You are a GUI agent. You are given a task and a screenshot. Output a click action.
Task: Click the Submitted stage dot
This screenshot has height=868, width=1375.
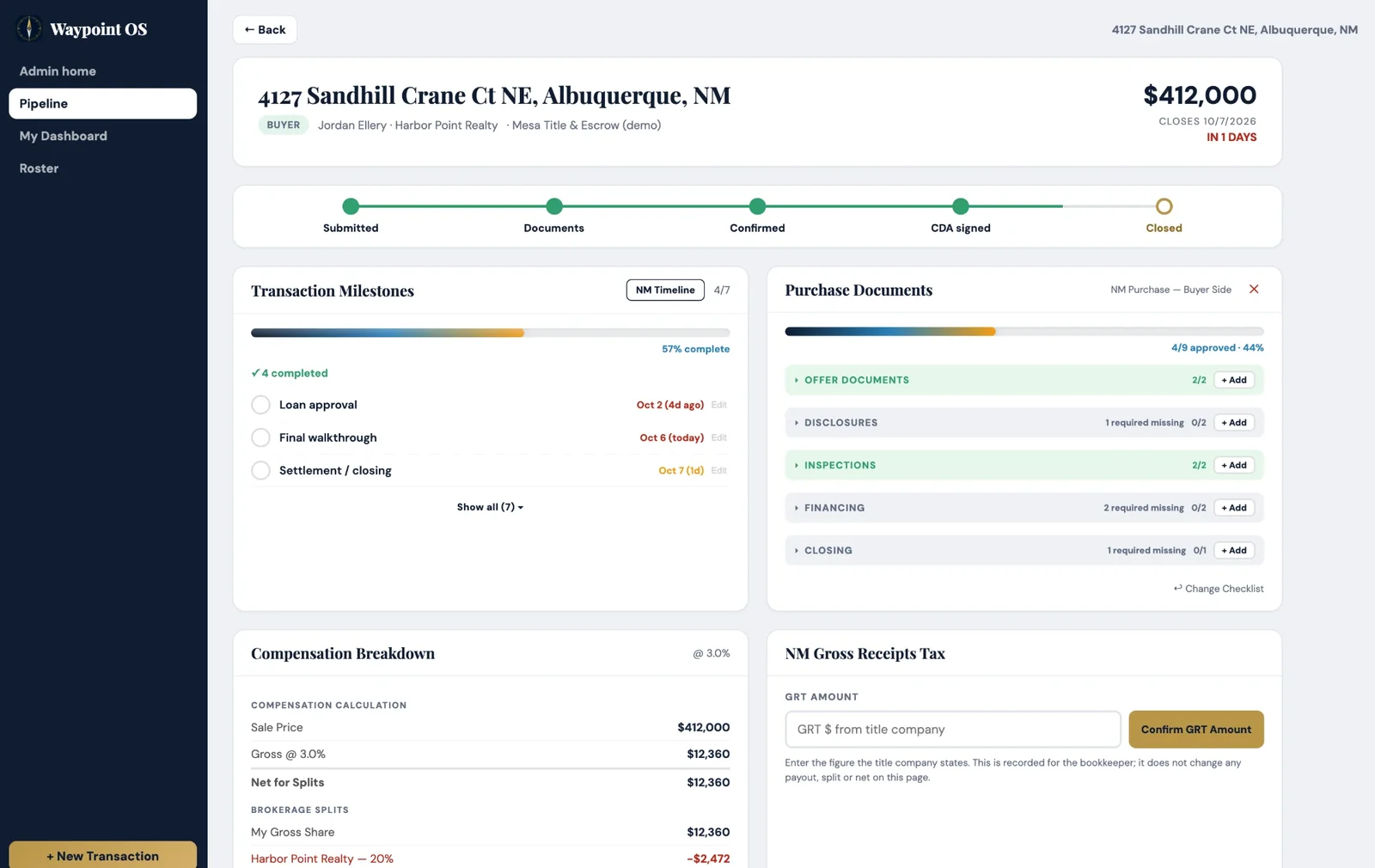pyautogui.click(x=351, y=206)
